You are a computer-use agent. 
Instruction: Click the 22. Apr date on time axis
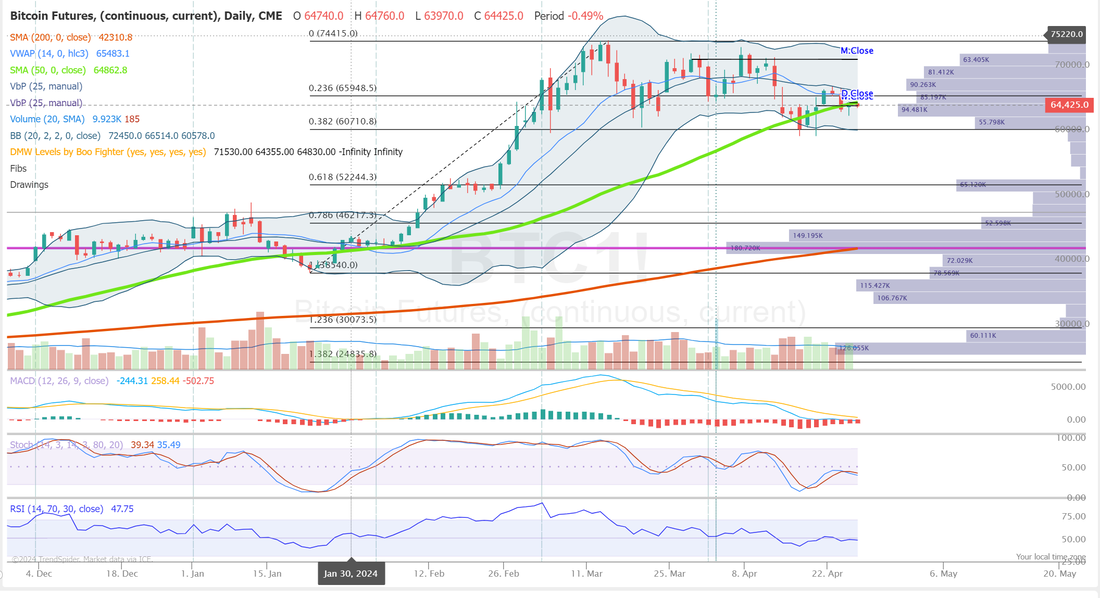(826, 573)
